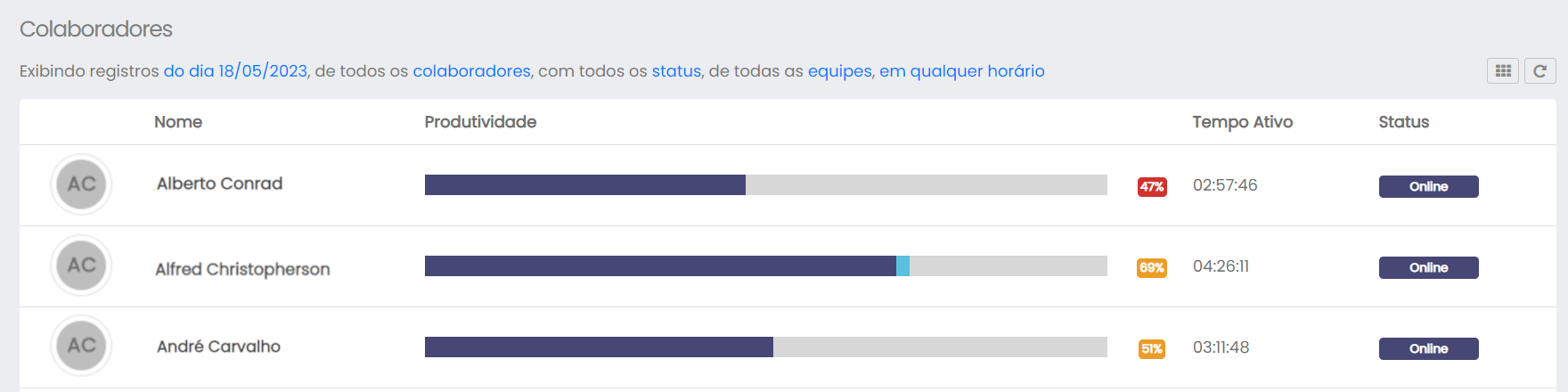Click the 69% productivity badge
The height and width of the screenshot is (392, 1568).
click(x=1151, y=267)
